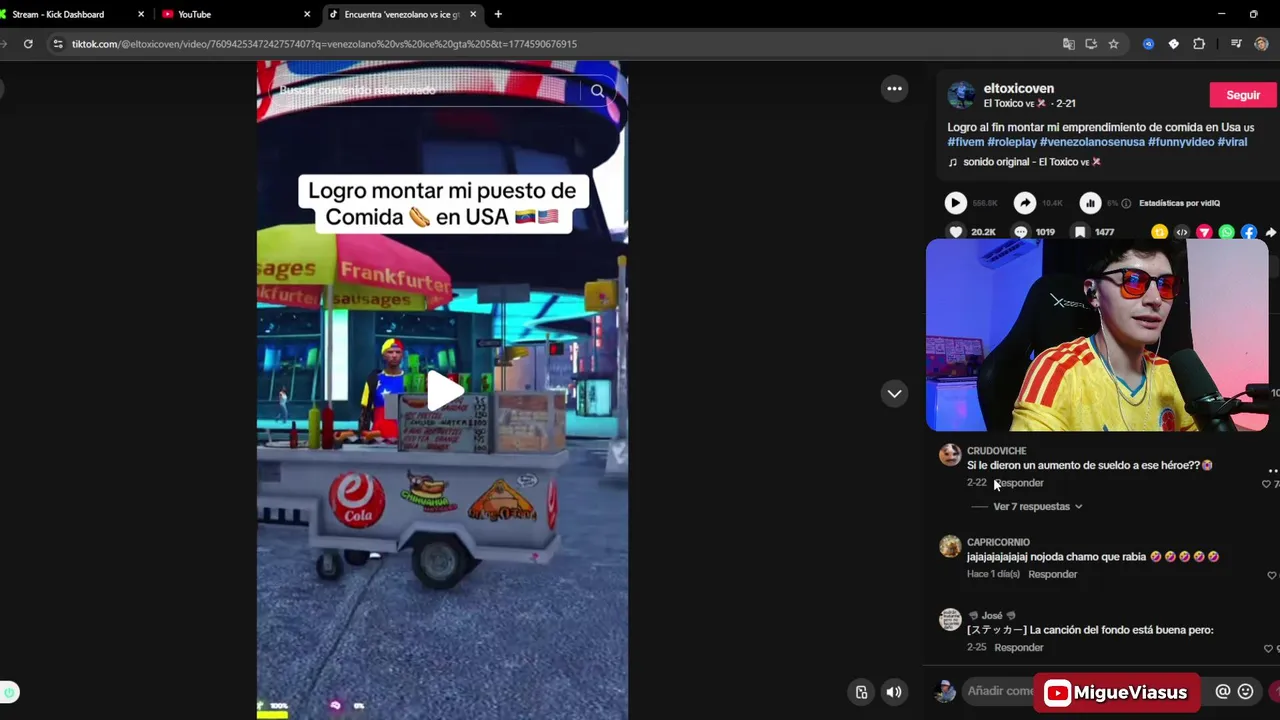This screenshot has height=720, width=1280.
Task: Click the yellow repost icon
Action: point(1159,232)
